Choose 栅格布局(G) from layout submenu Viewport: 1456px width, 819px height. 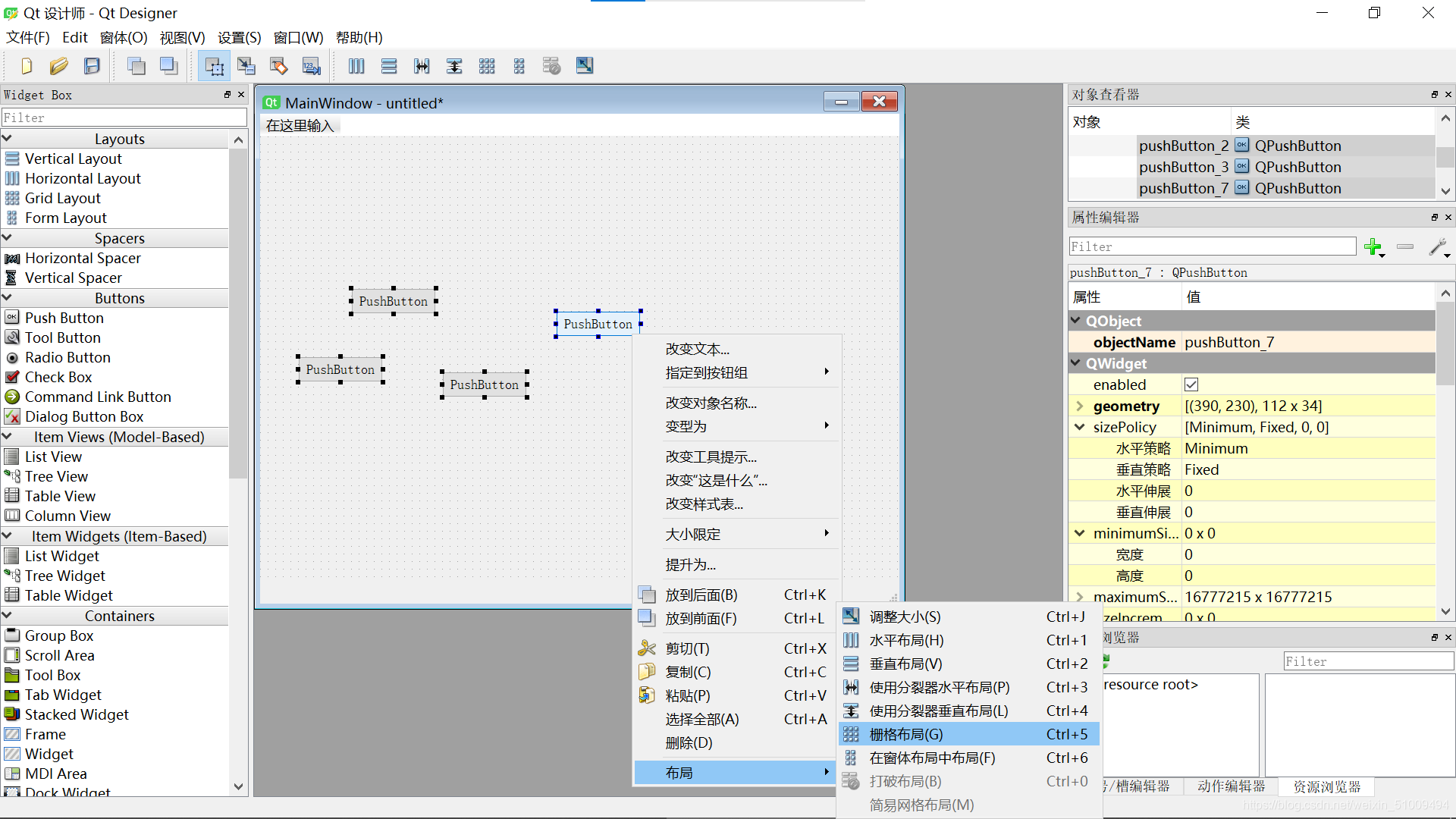905,734
